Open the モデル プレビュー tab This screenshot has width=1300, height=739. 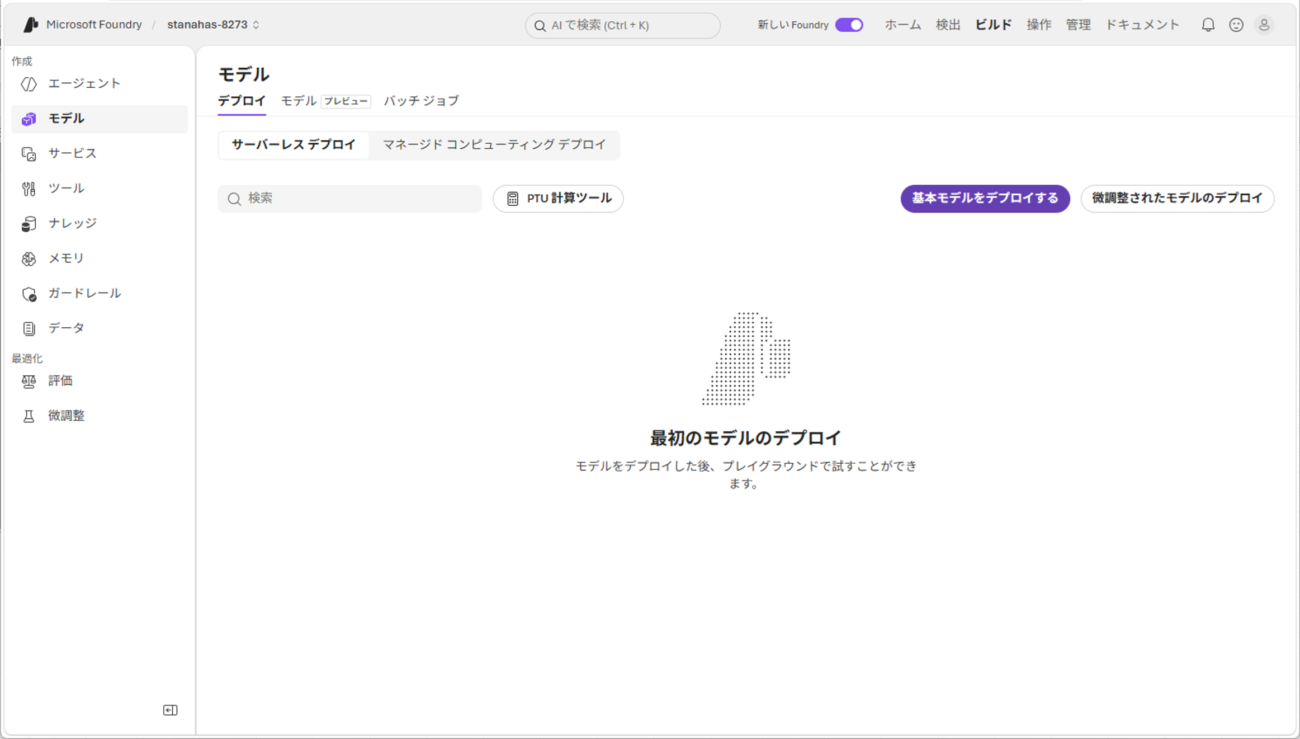click(326, 101)
